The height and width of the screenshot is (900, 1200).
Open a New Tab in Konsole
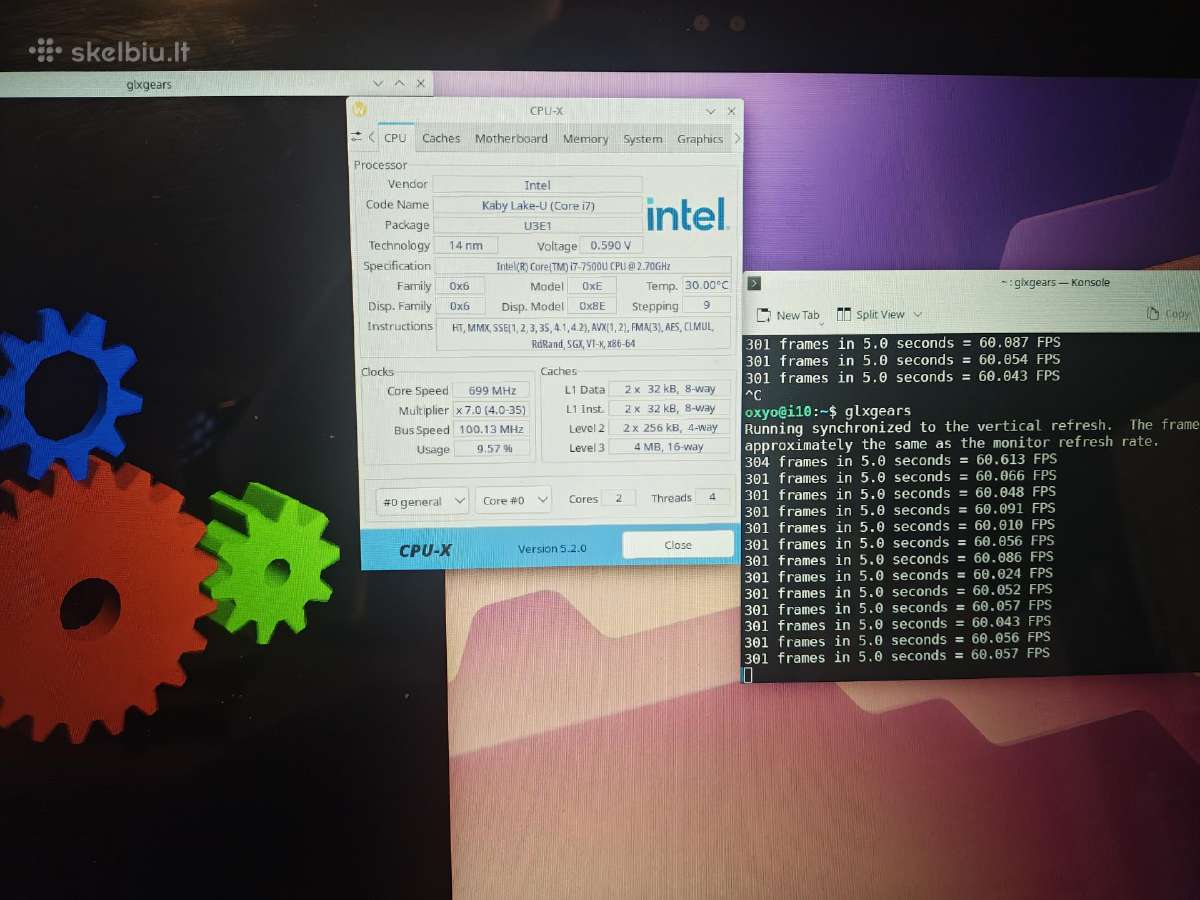[789, 315]
